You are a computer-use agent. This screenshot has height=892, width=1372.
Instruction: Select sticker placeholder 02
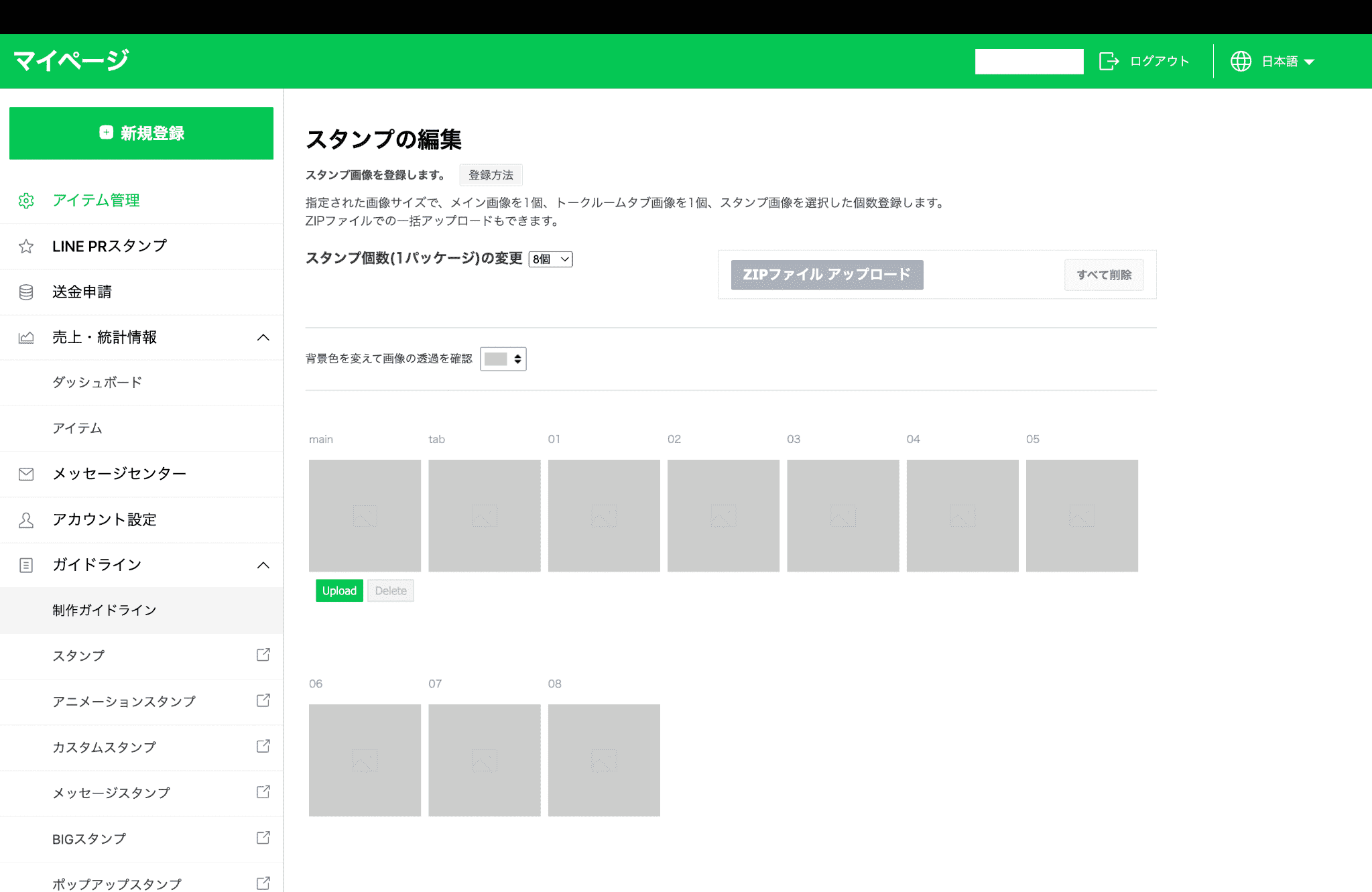click(723, 515)
